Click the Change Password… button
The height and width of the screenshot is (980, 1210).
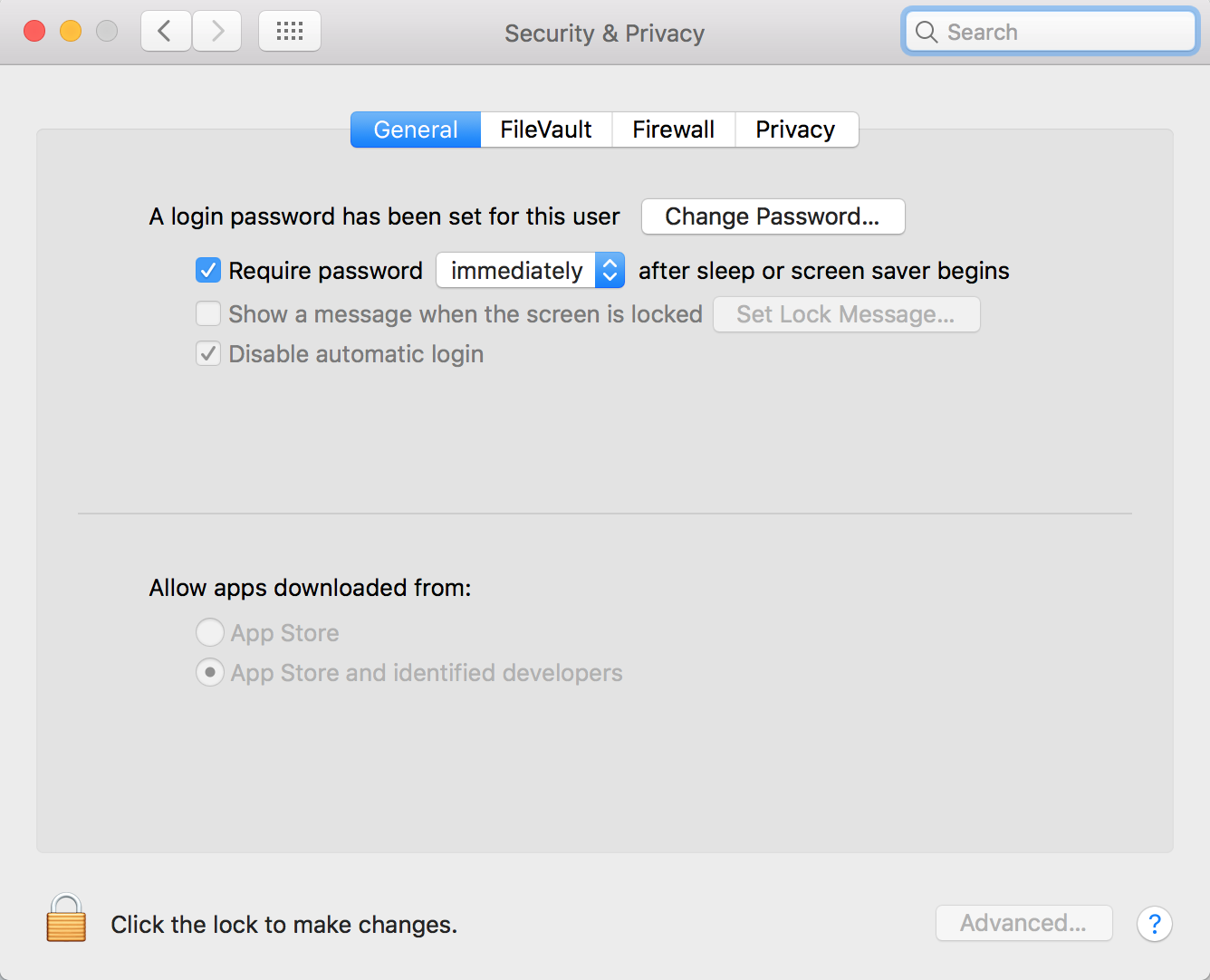coord(773,216)
